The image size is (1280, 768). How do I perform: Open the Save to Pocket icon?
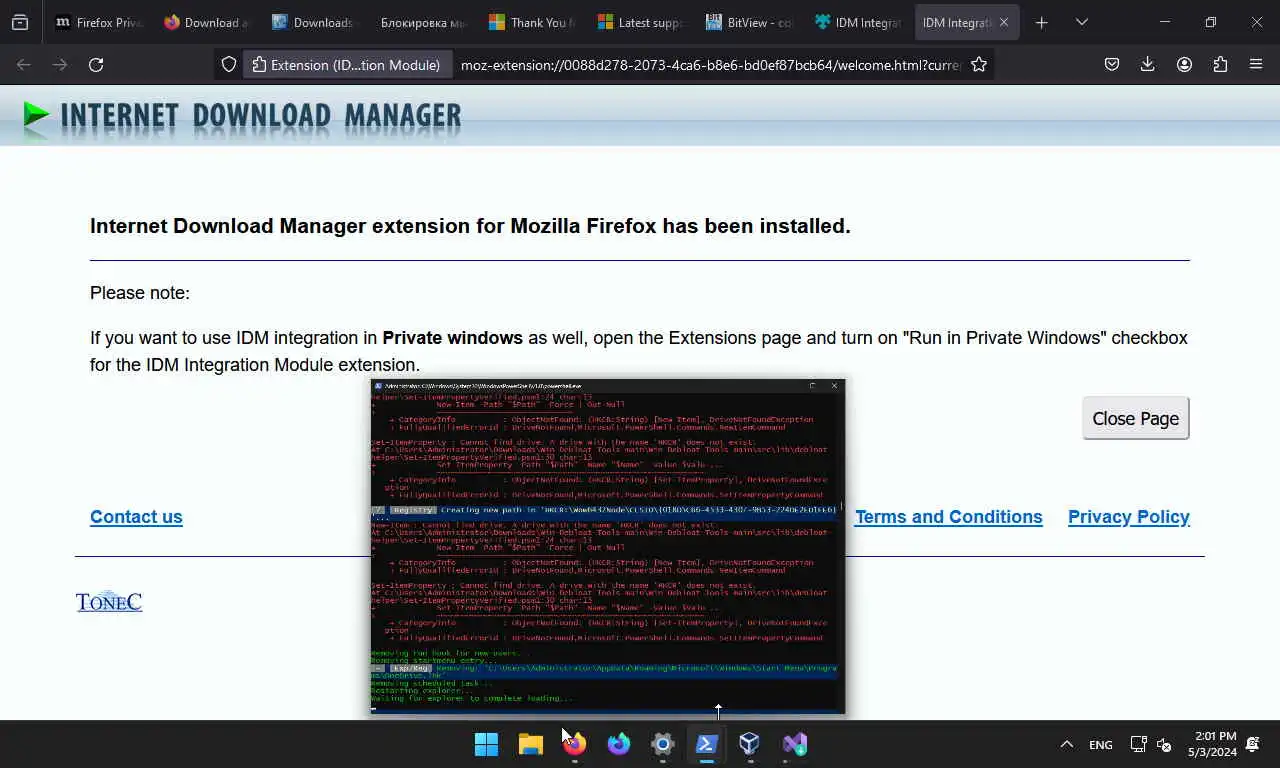click(x=1112, y=64)
